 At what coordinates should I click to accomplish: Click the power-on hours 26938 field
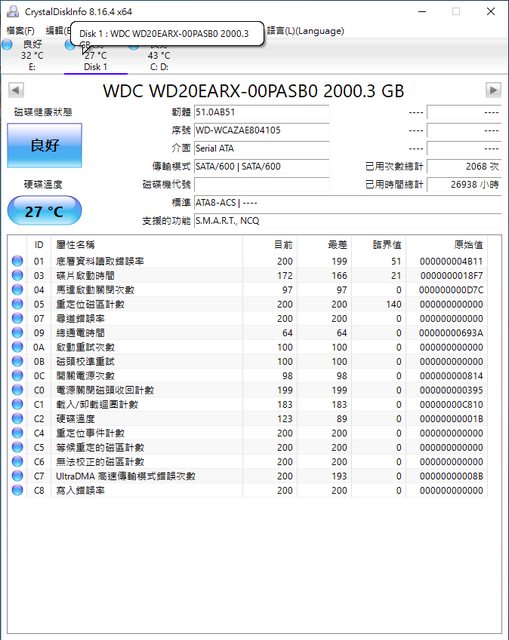(464, 184)
